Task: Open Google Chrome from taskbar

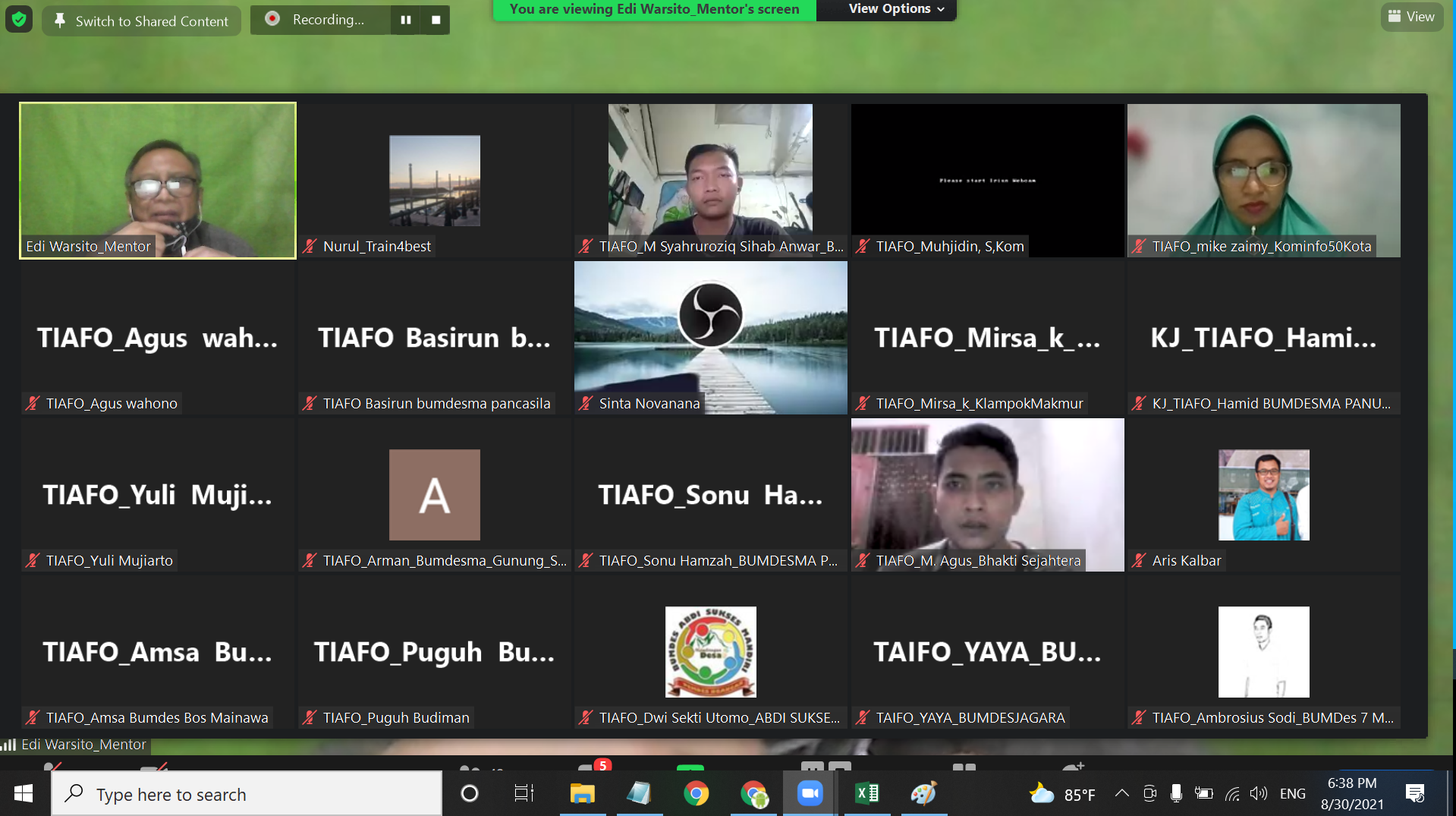Action: [696, 794]
